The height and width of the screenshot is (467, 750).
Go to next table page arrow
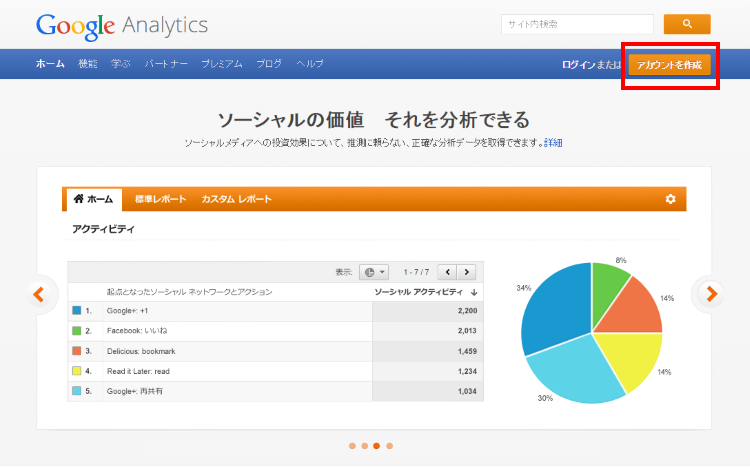pos(466,272)
